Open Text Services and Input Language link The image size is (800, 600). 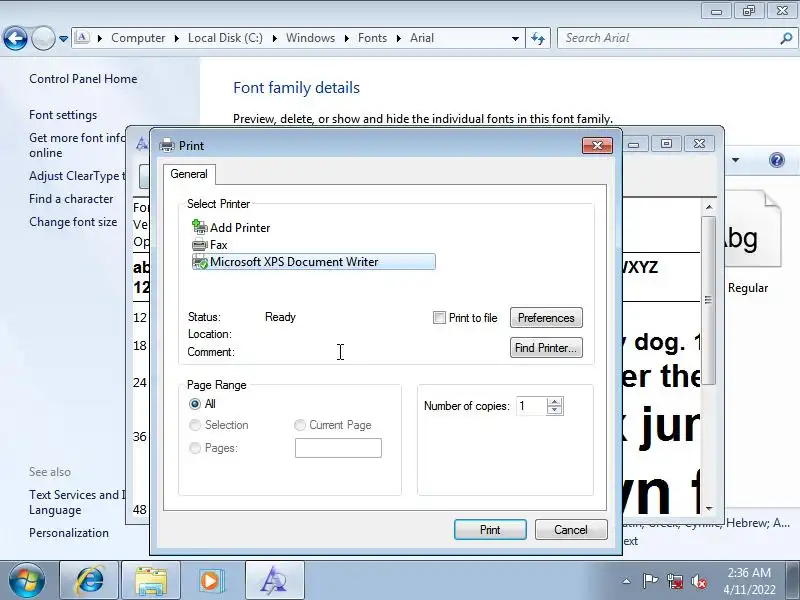[77, 502]
